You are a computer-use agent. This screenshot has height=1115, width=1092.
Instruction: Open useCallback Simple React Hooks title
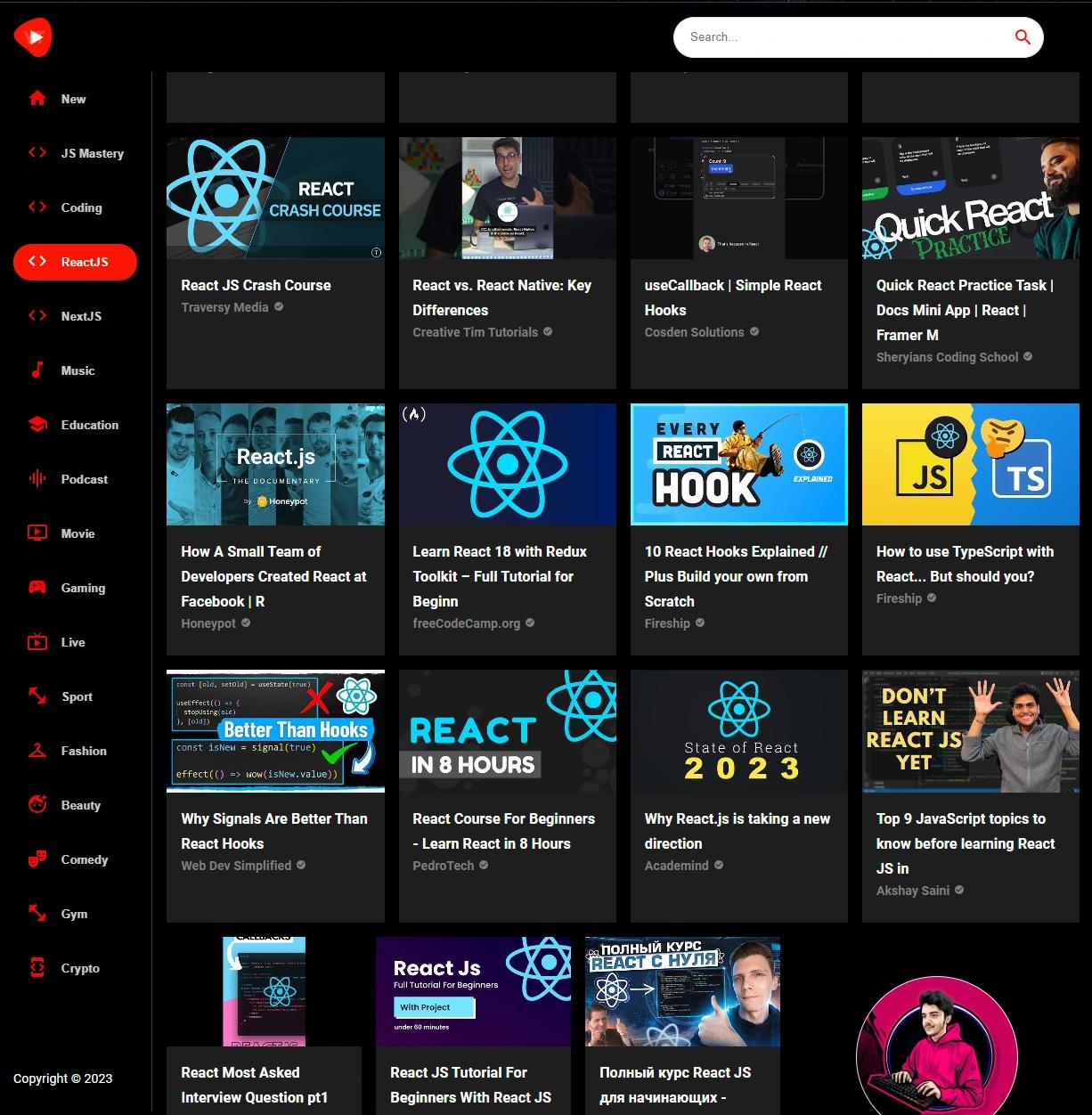(x=733, y=297)
